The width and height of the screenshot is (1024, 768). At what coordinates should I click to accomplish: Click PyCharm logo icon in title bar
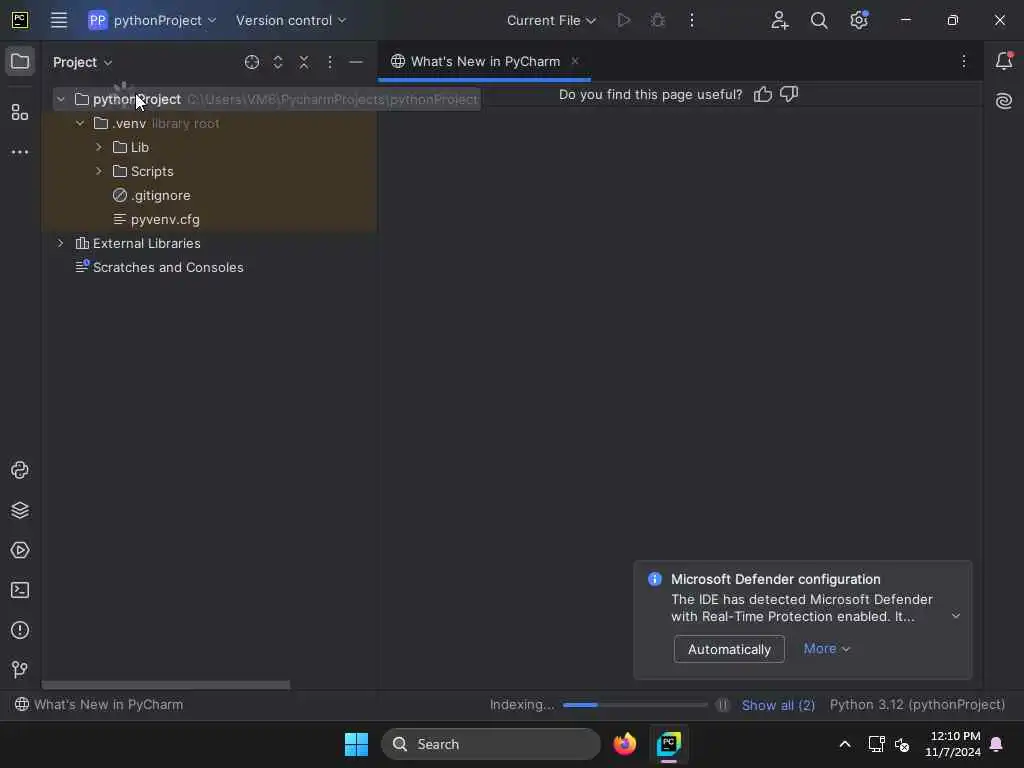(x=20, y=20)
